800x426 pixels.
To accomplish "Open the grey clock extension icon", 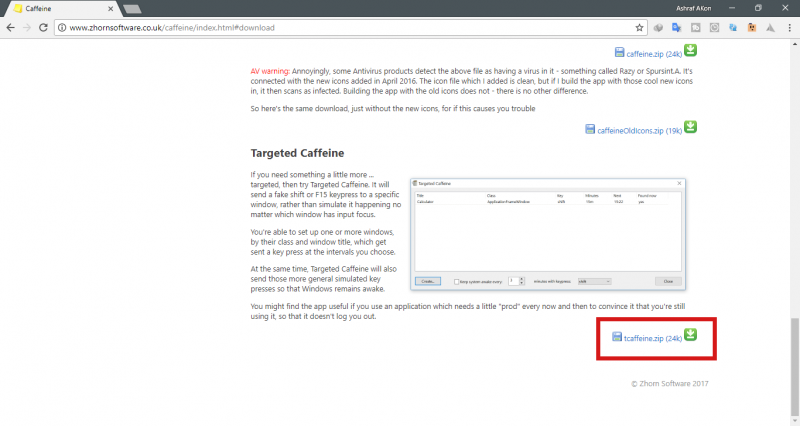I will (x=714, y=28).
